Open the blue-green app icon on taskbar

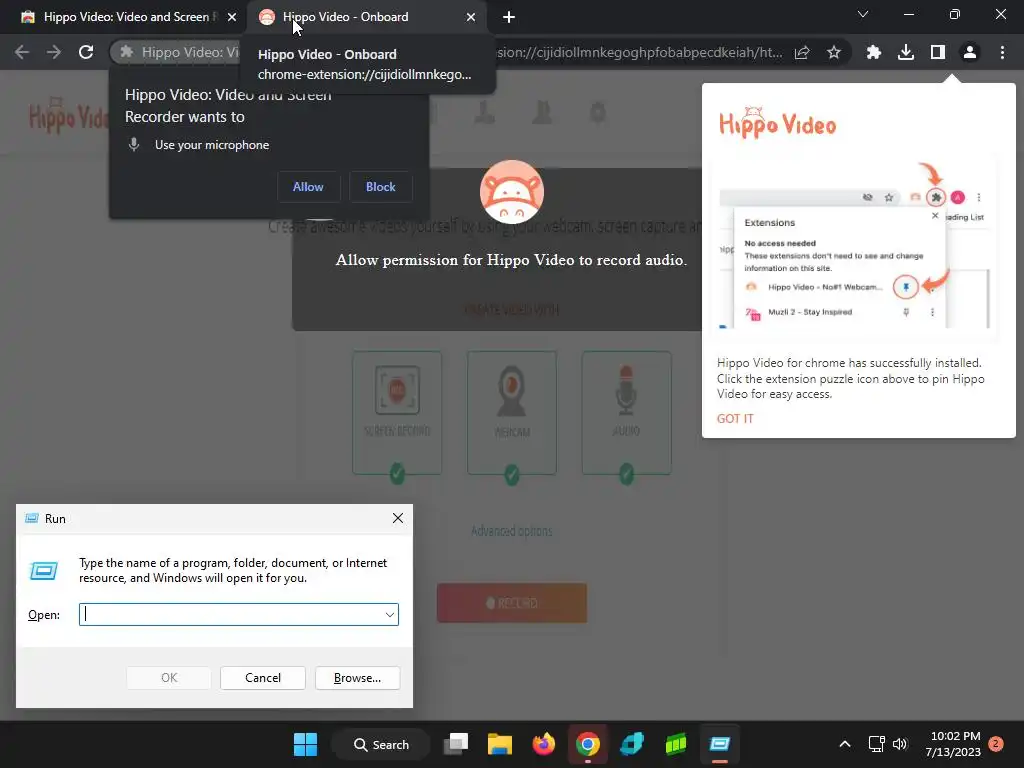click(x=632, y=744)
